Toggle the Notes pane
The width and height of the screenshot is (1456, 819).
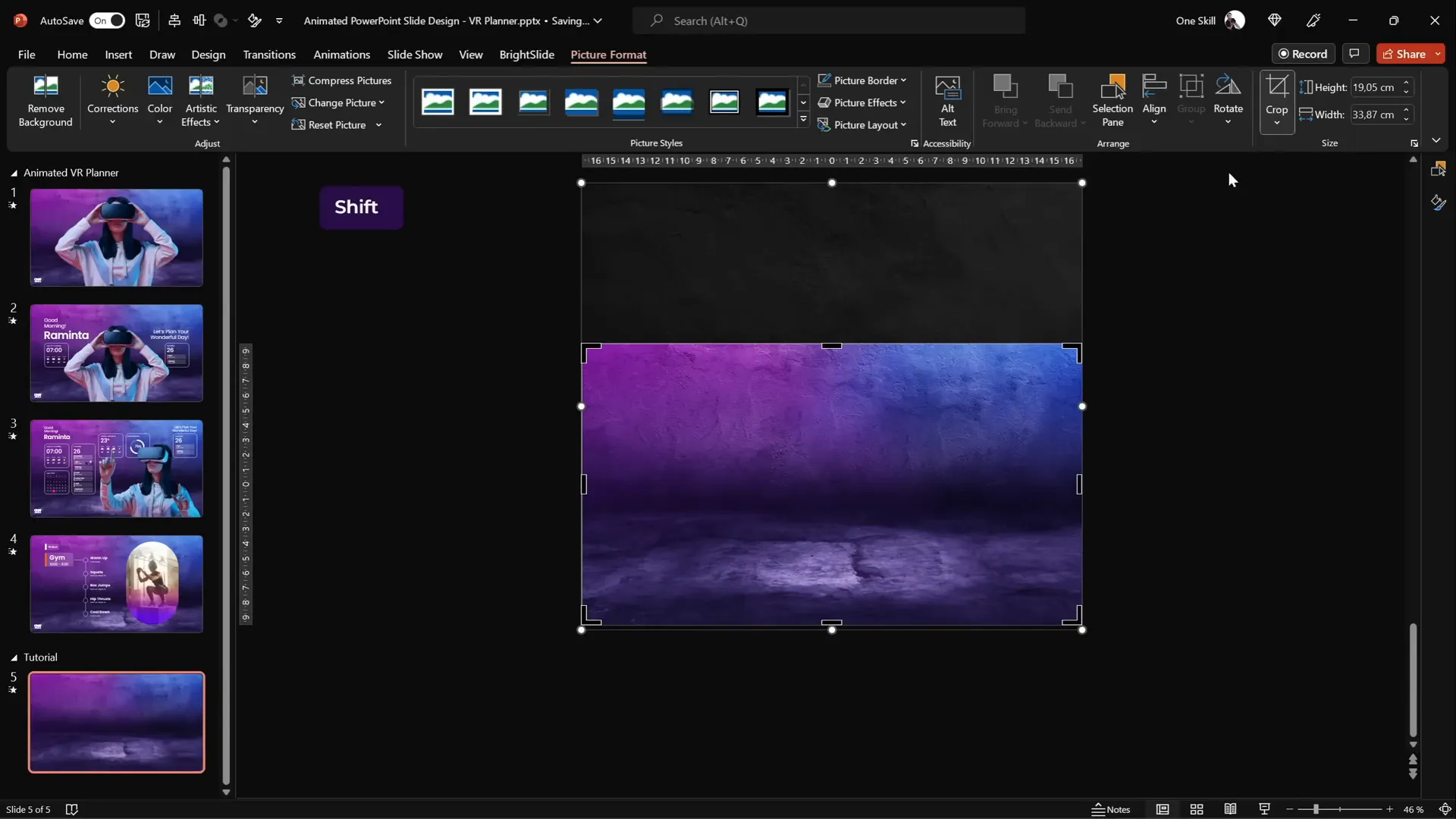click(1112, 809)
